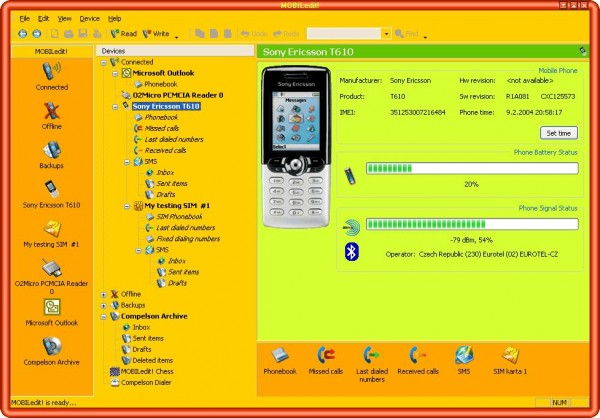Open the File menu
This screenshot has height=418, width=600.
pyautogui.click(x=24, y=18)
